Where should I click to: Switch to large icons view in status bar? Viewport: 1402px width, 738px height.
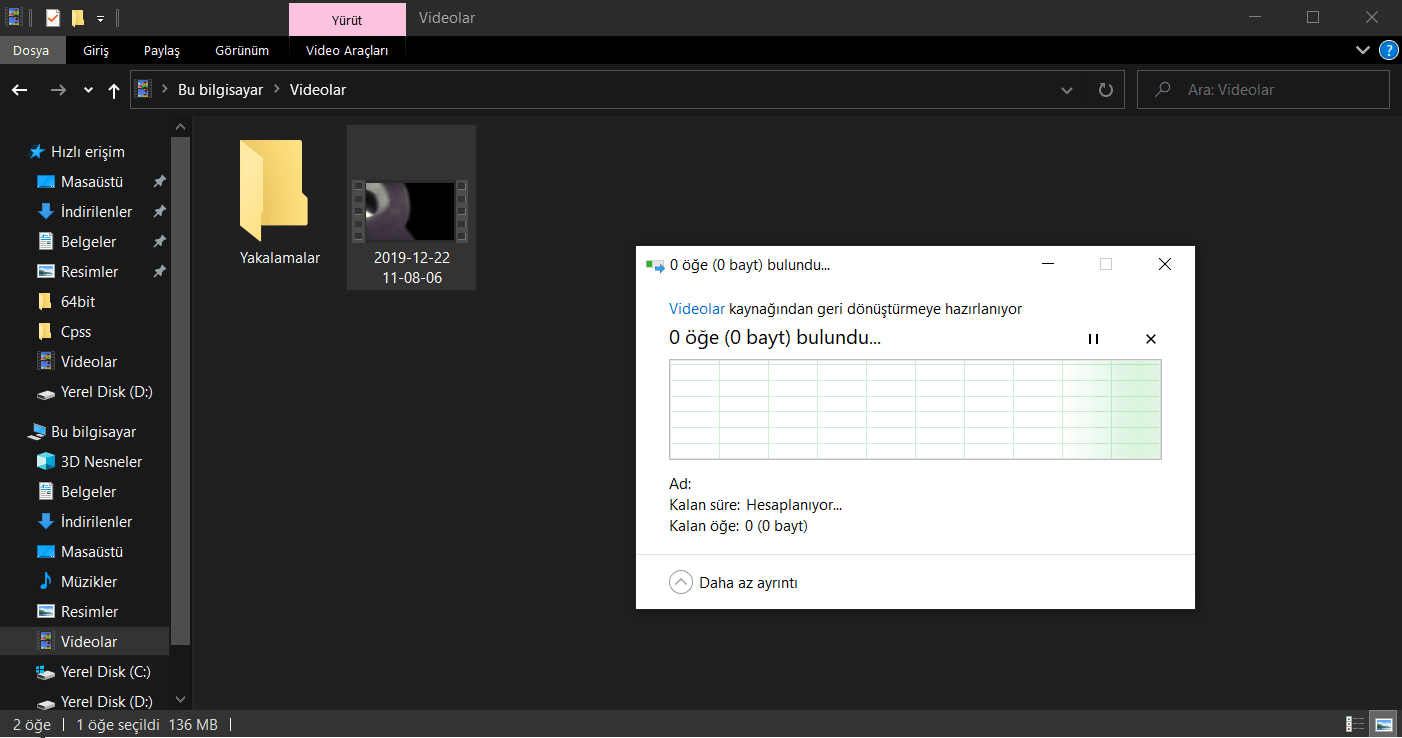(x=1384, y=724)
